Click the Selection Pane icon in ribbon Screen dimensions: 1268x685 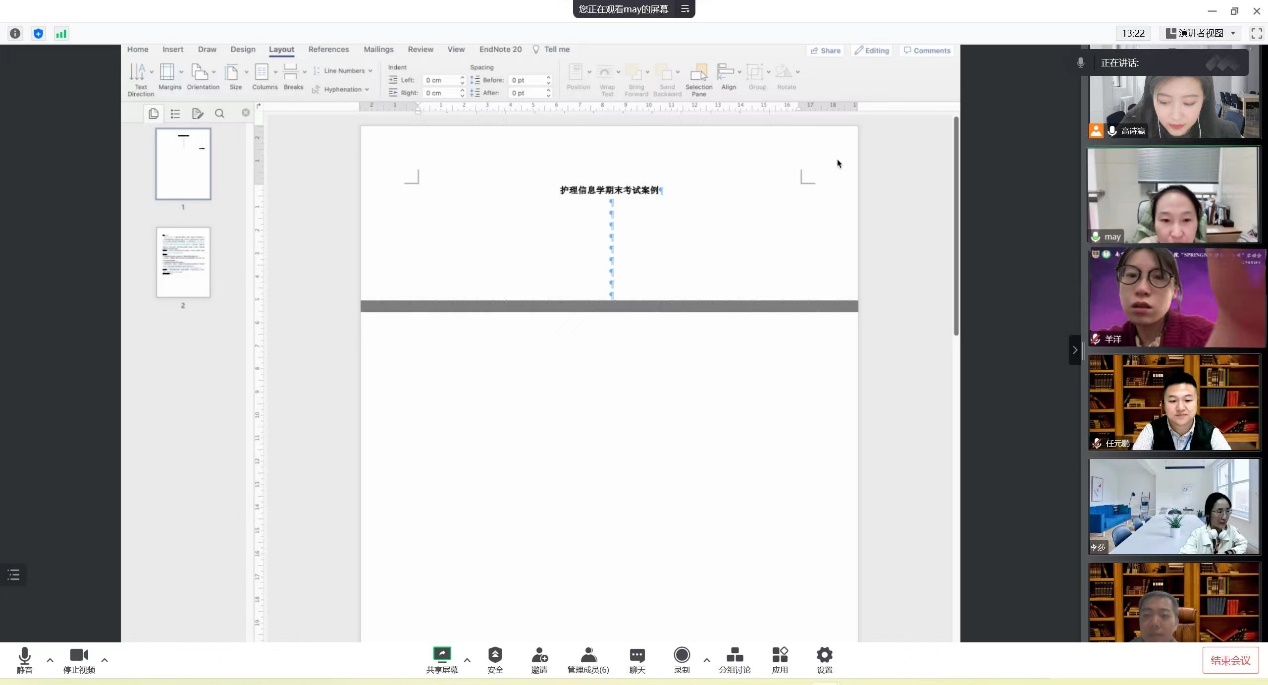click(x=699, y=73)
